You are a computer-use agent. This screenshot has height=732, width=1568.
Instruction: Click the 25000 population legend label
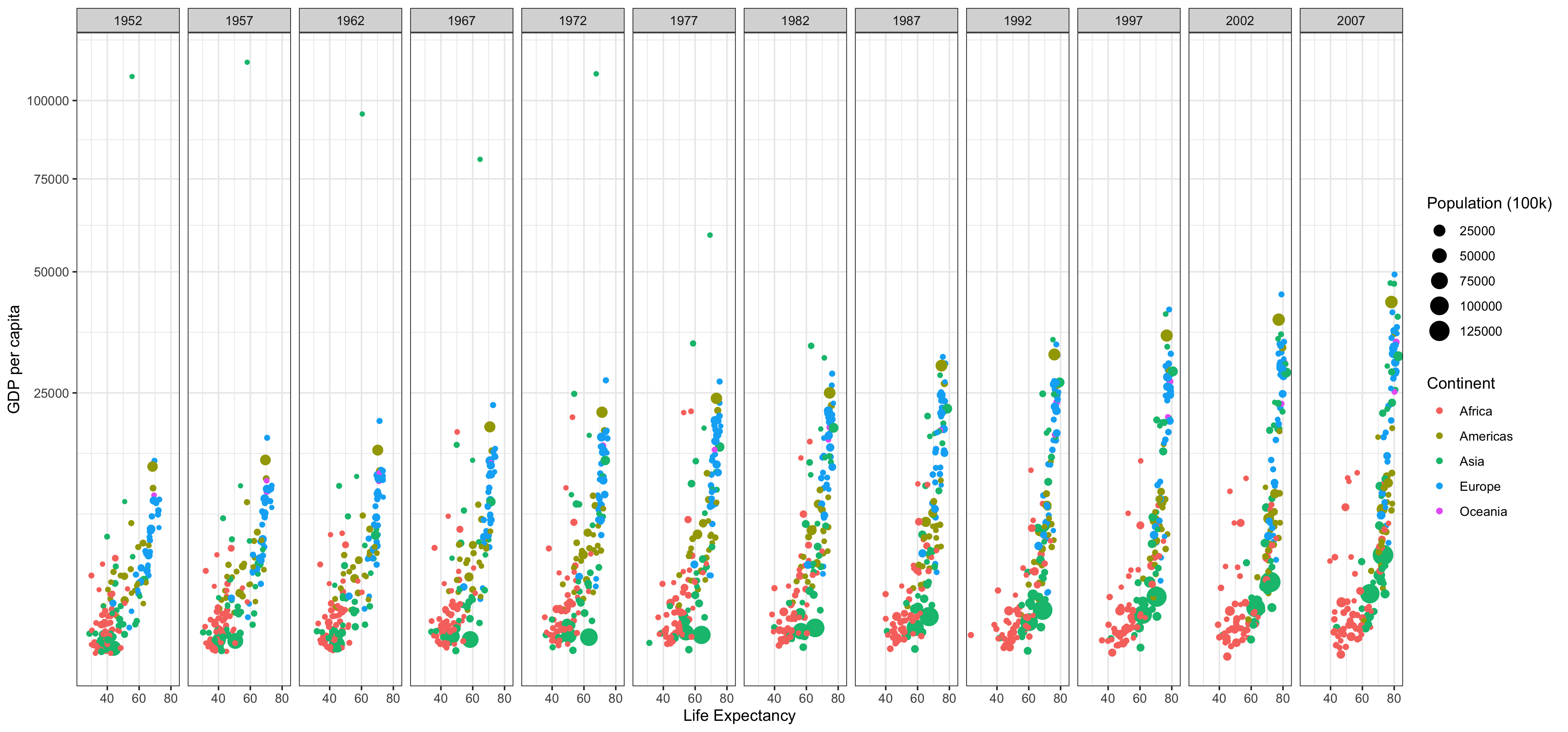(x=1477, y=231)
